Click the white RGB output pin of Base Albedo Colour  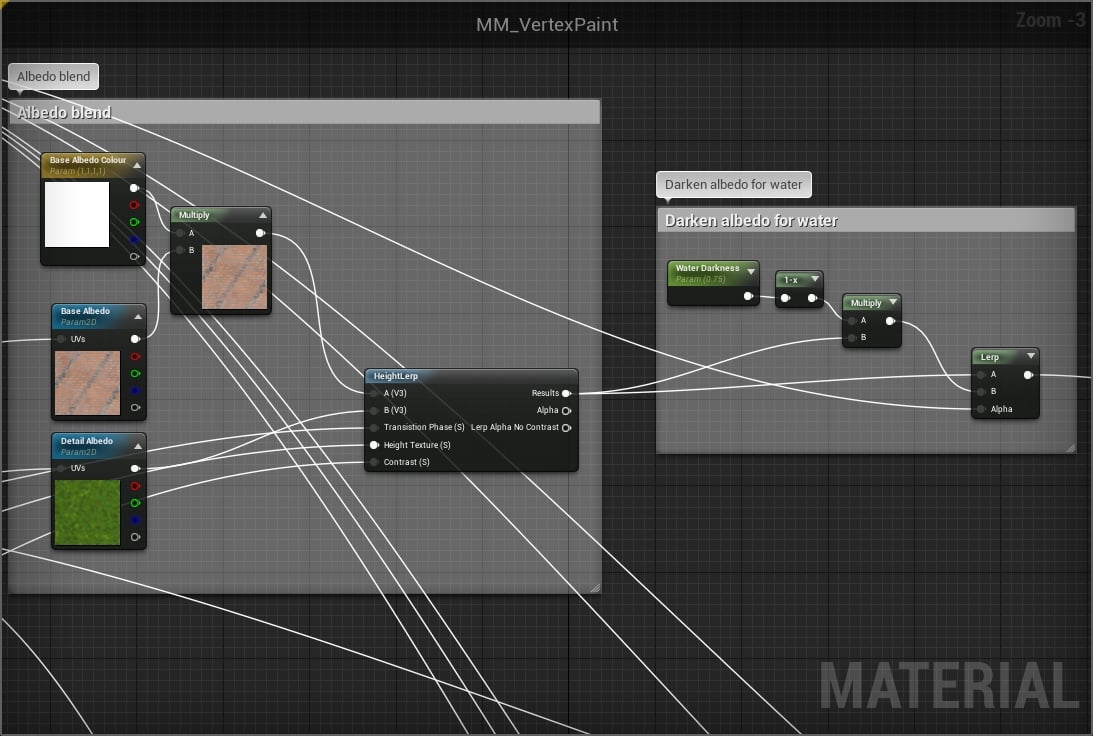[x=135, y=188]
